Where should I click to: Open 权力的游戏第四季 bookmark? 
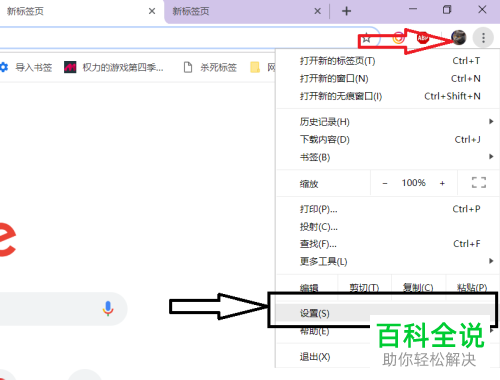114,68
